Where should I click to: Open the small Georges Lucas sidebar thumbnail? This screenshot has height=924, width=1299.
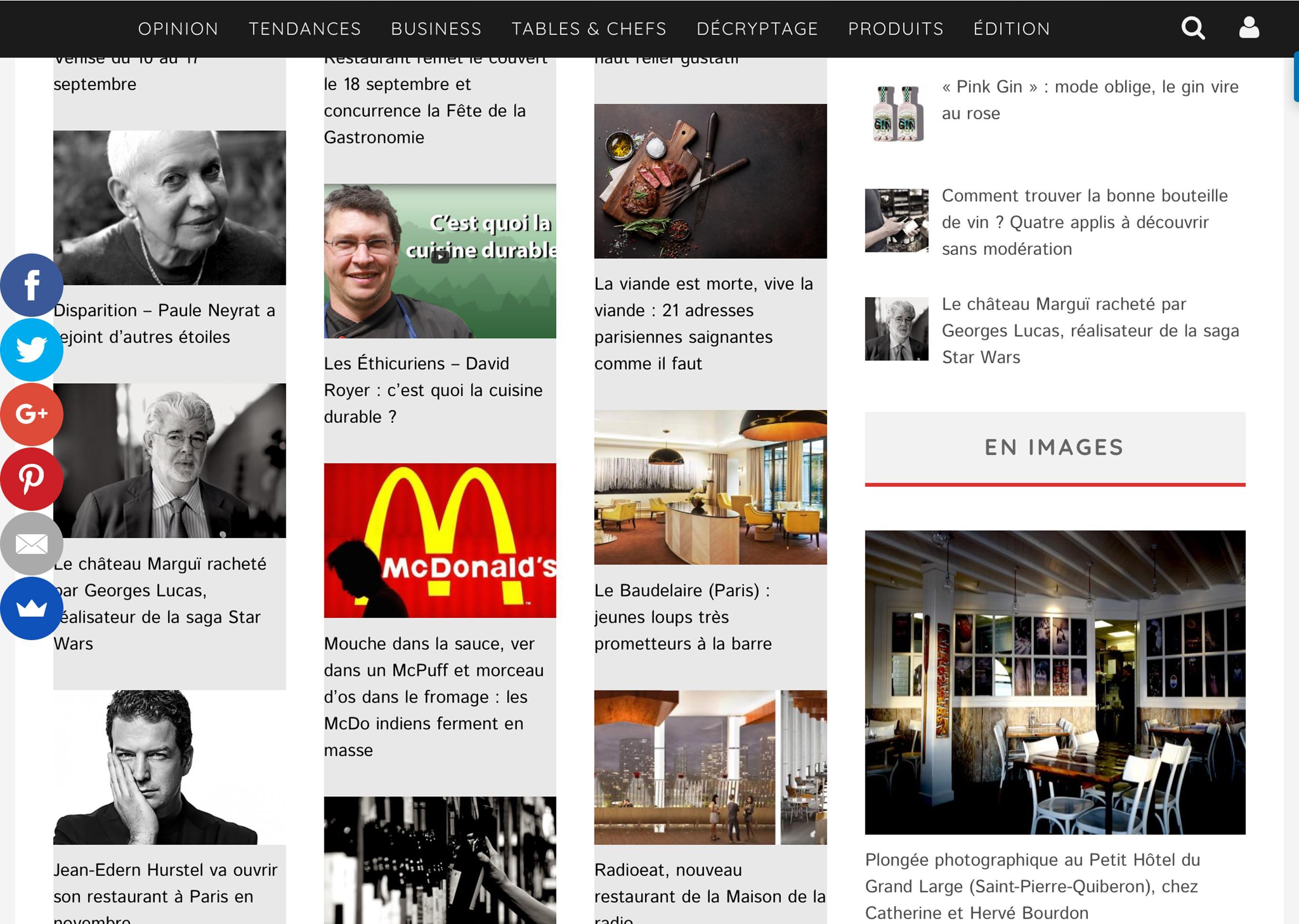tap(897, 328)
